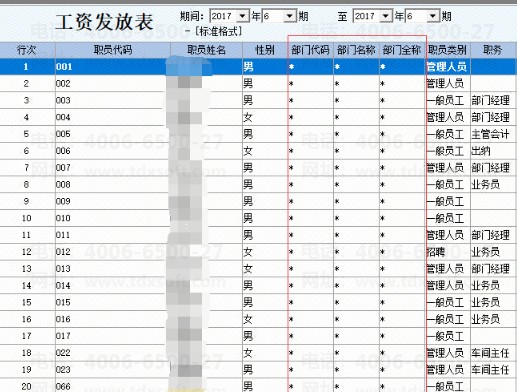Click the 部门代码 column header
517x392 pixels.
point(310,50)
